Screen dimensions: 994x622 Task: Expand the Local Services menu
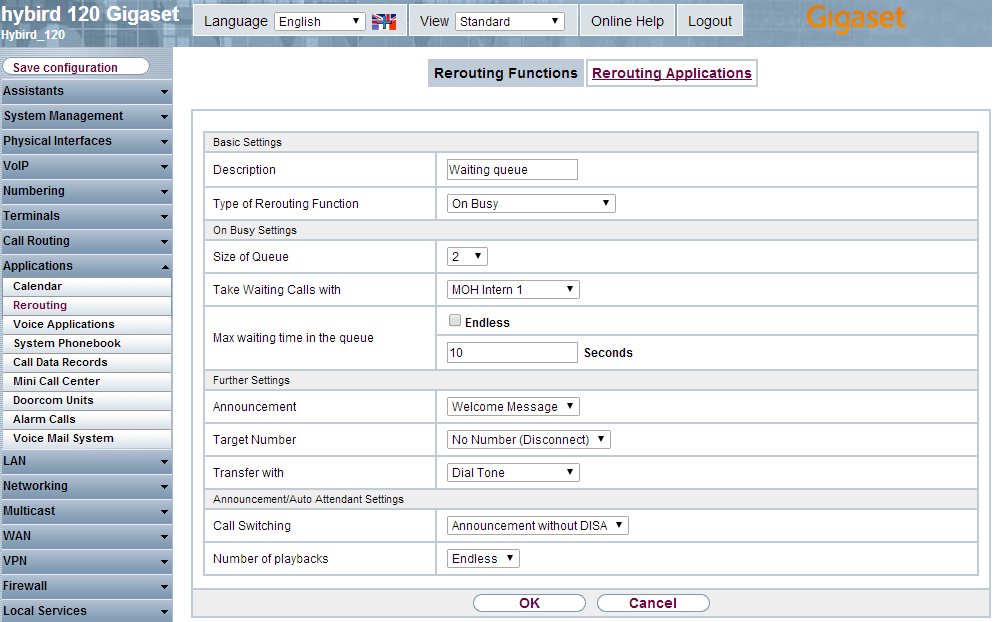86,611
